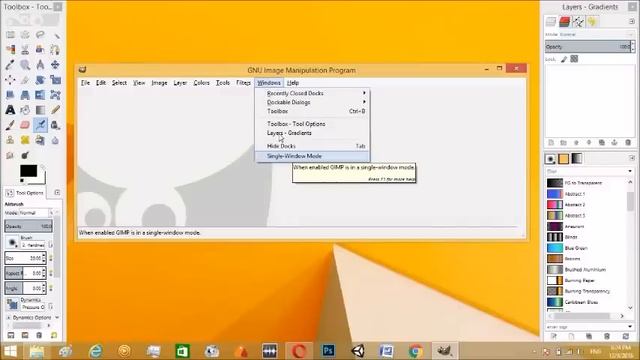Select the Rectangle Select tool

[x=10, y=35]
